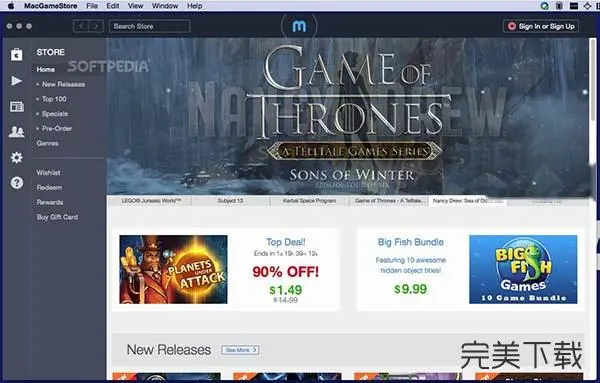The image size is (600, 383).
Task: Open the friends community icon in sidebar
Action: point(16,132)
